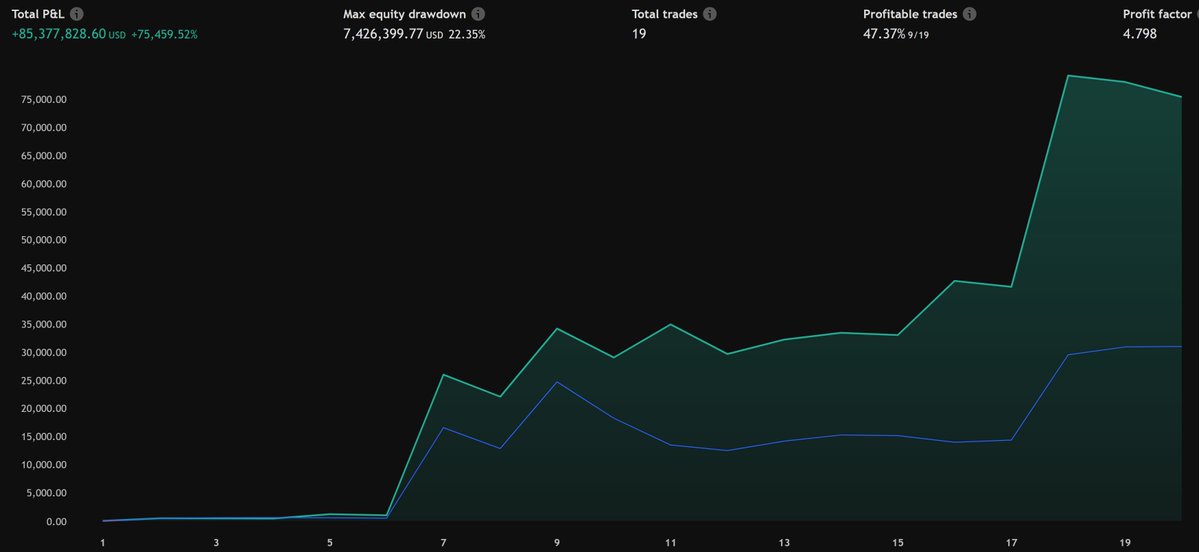Select trade number 19 on x-axis axis
This screenshot has width=1199, height=552.
(x=1125, y=543)
